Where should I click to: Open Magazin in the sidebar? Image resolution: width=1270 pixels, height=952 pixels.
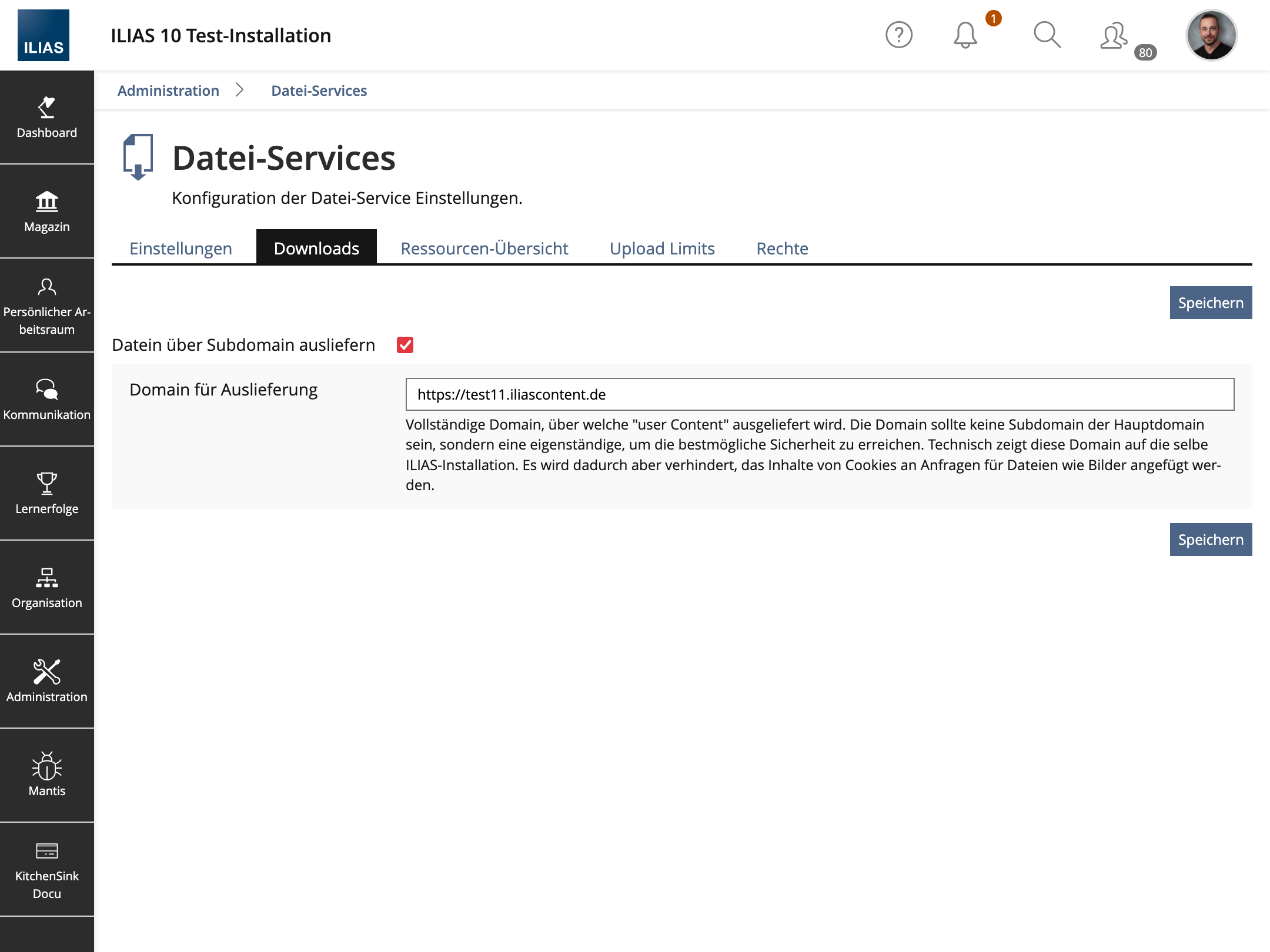click(47, 212)
